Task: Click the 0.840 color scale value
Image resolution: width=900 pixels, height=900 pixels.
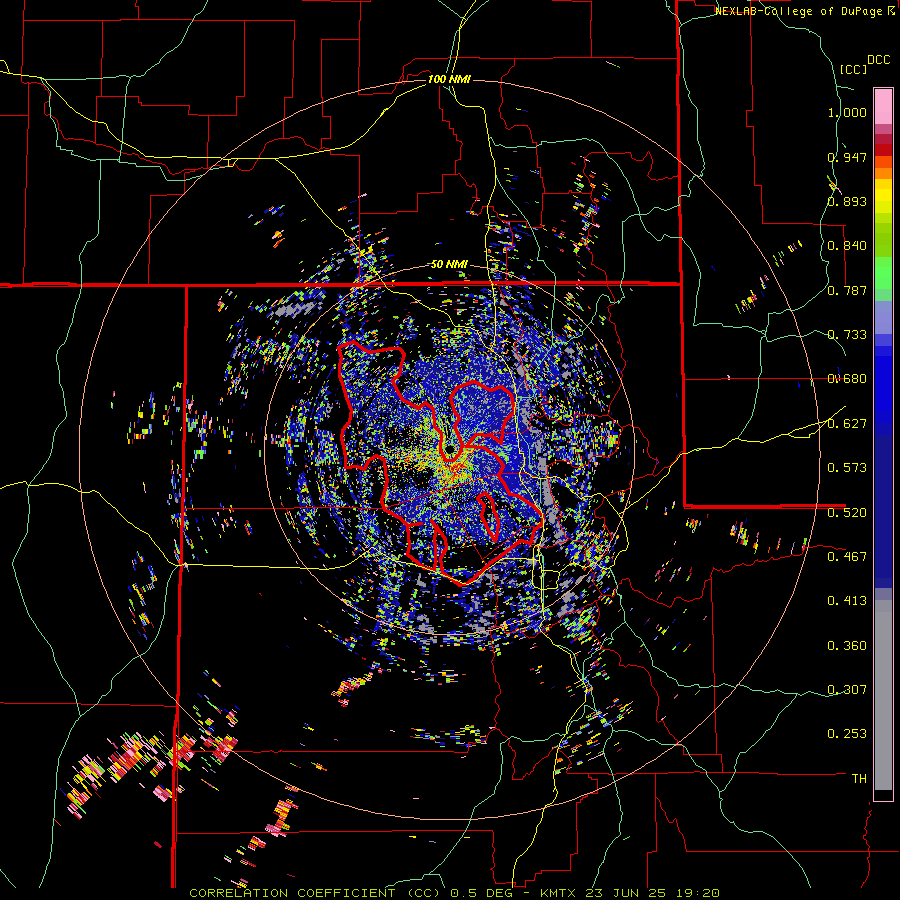Action: pyautogui.click(x=847, y=246)
